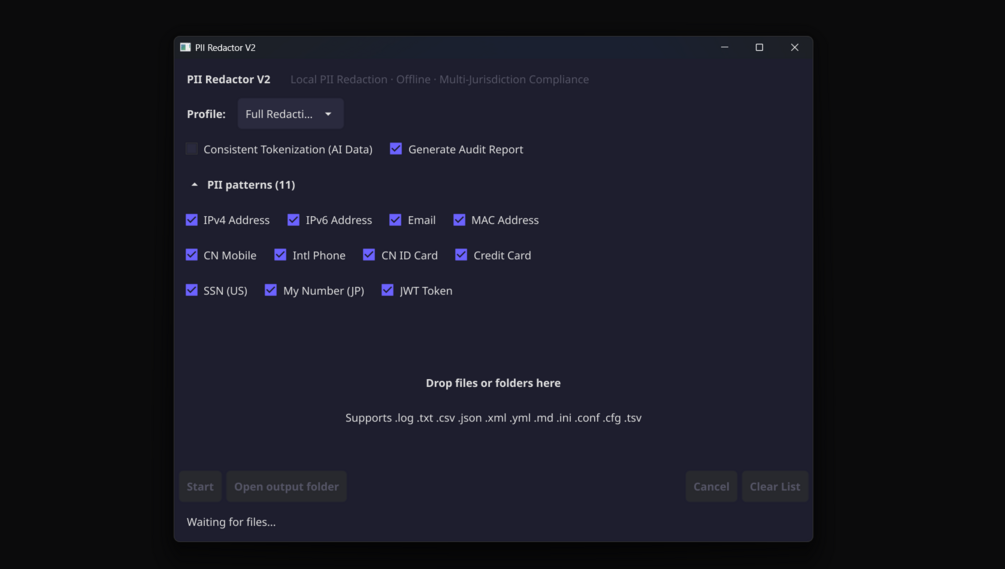1005x569 pixels.
Task: Click the Clear List button
Action: coord(774,487)
